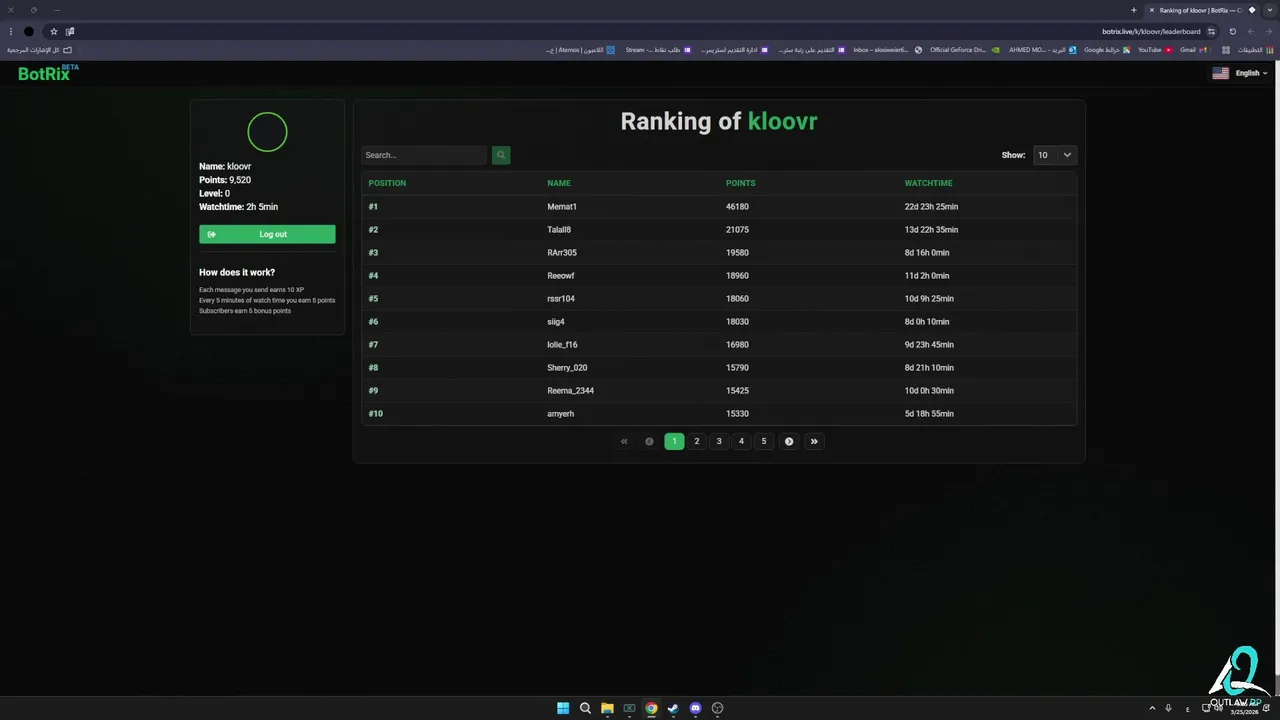Screen dimensions: 1280x720
Task: Select leaderboard page 2
Action: coord(697,441)
